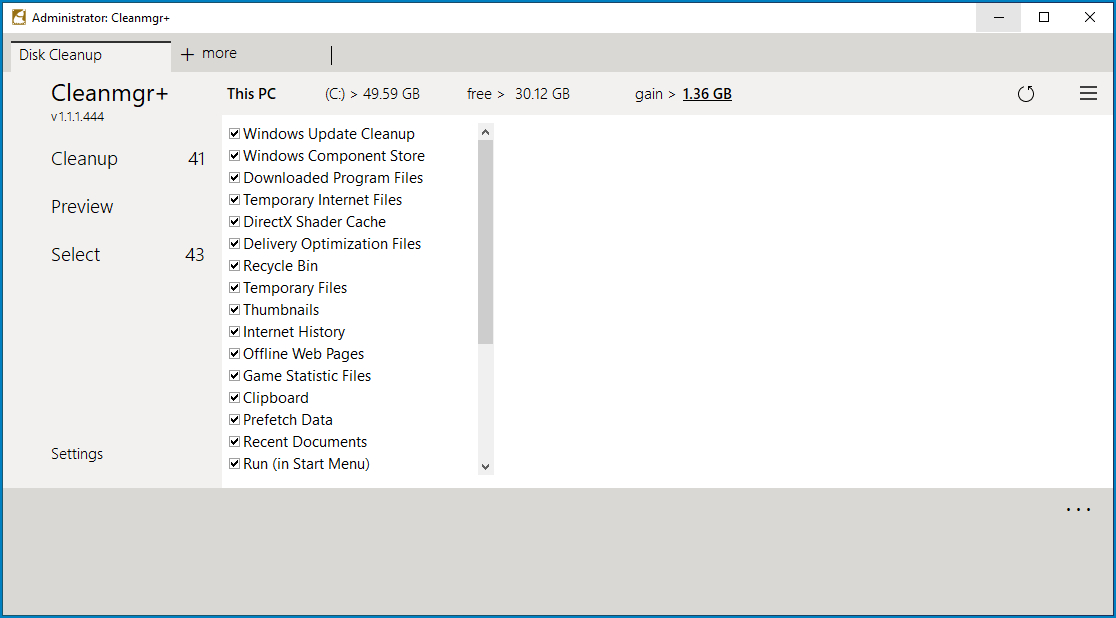Viewport: 1116px width, 618px height.
Task: Open the Preview option in sidebar
Action: (x=82, y=206)
